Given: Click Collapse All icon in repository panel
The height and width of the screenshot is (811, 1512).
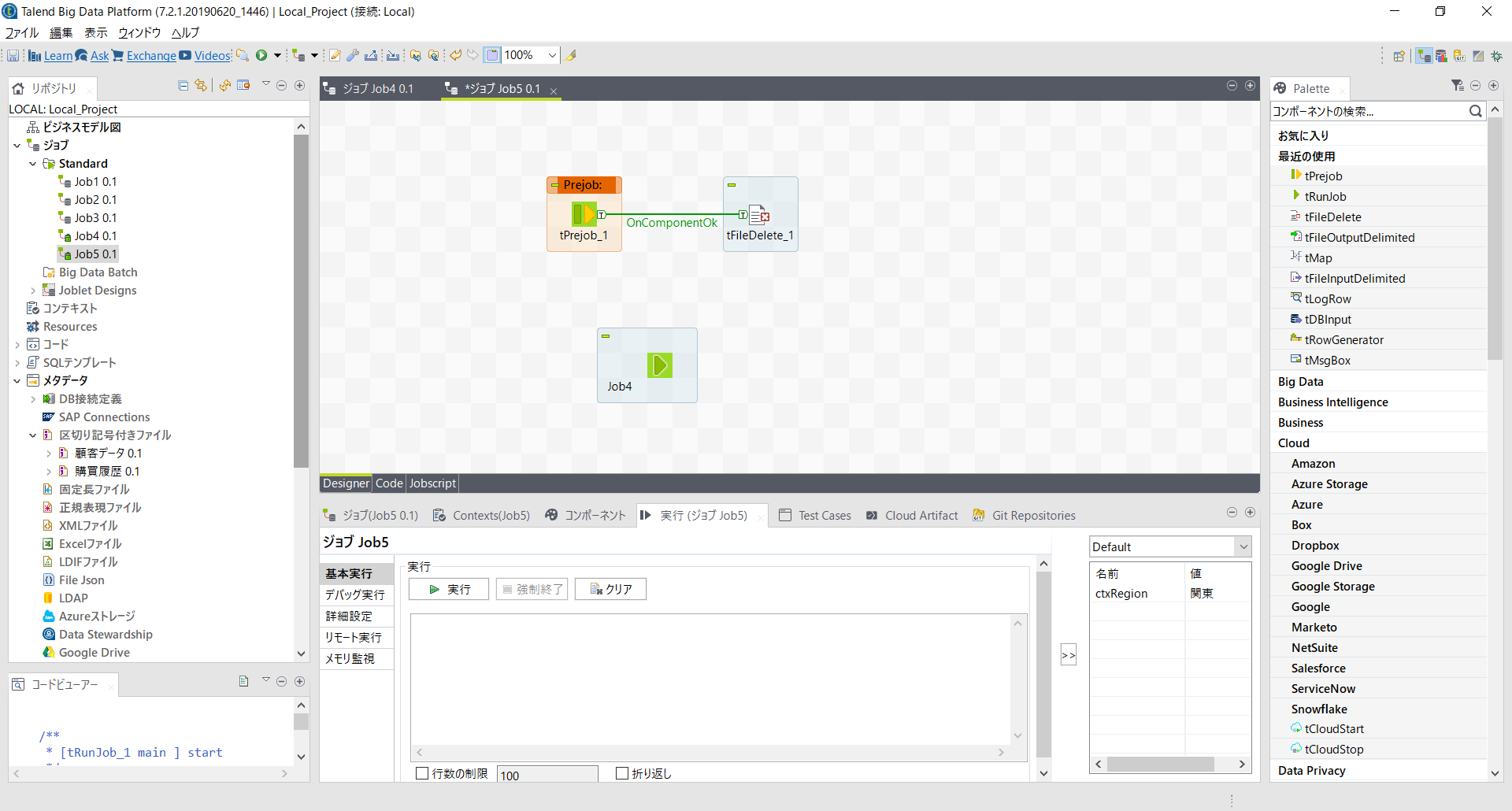Looking at the screenshot, I should pos(183,86).
